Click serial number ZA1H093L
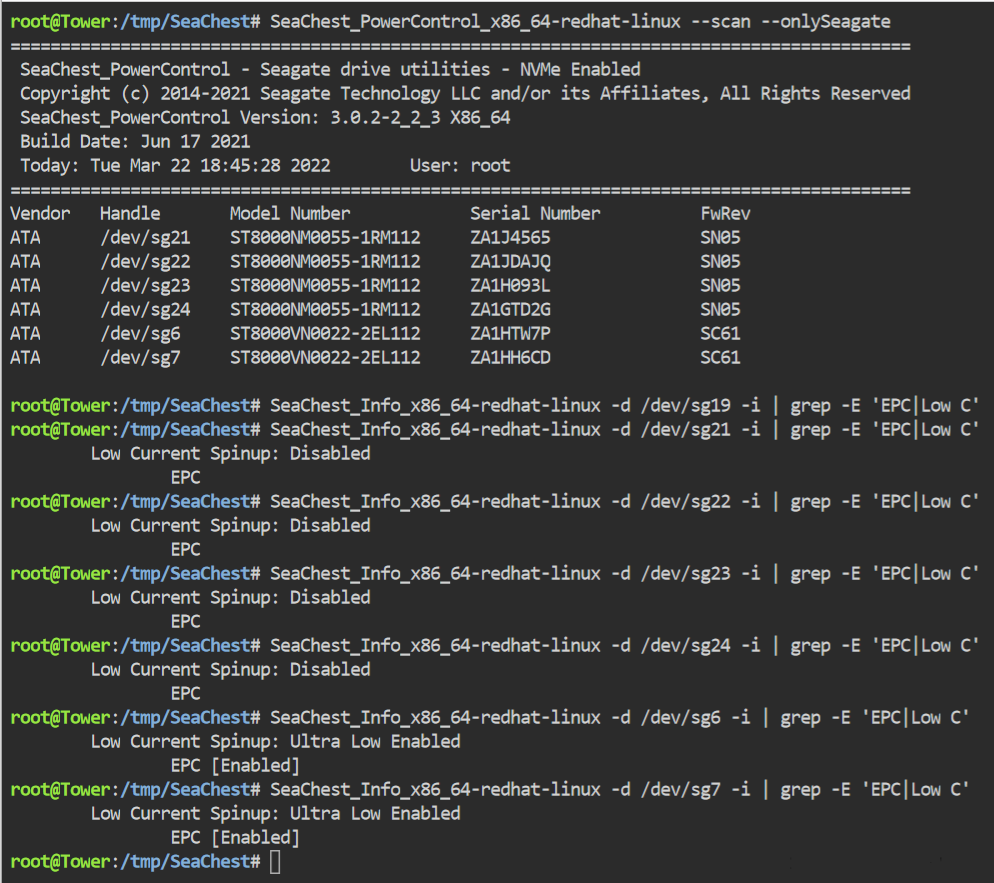This screenshot has width=994, height=883. (x=510, y=286)
